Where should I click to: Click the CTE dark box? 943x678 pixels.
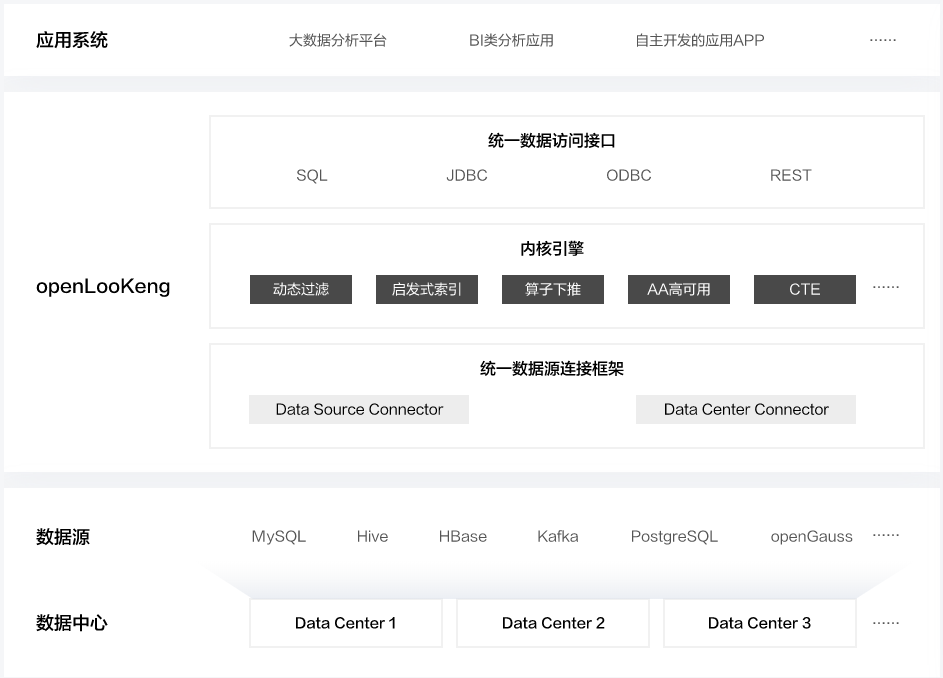[805, 289]
